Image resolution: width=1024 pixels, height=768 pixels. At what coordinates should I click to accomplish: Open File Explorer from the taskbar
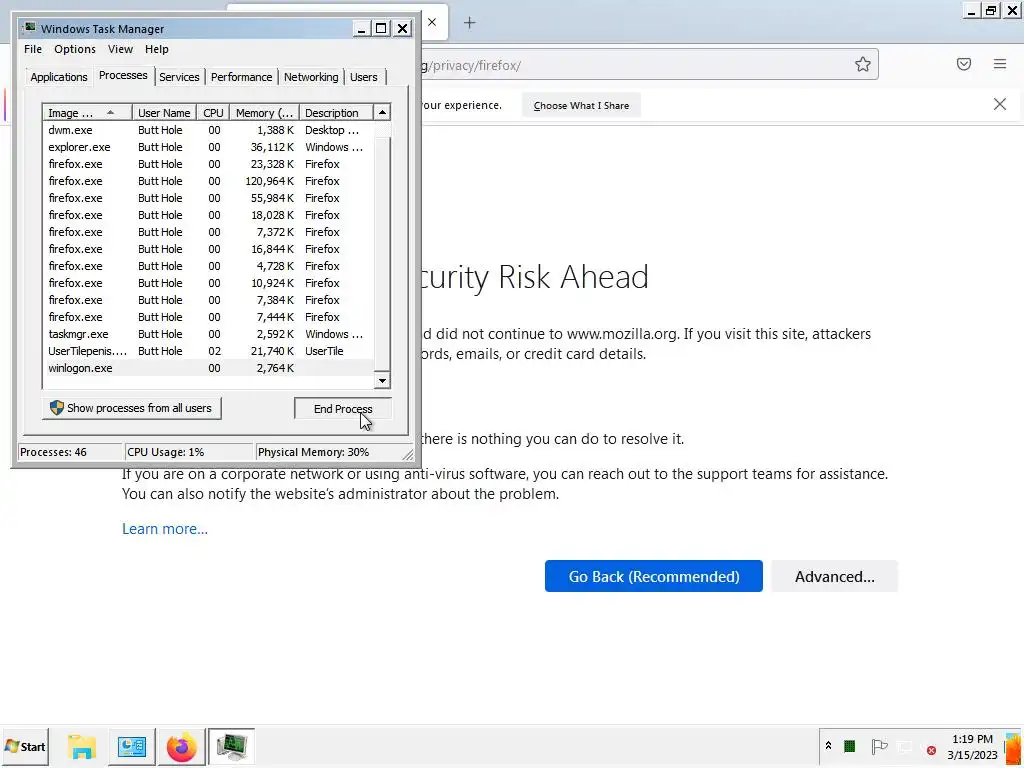click(82, 746)
